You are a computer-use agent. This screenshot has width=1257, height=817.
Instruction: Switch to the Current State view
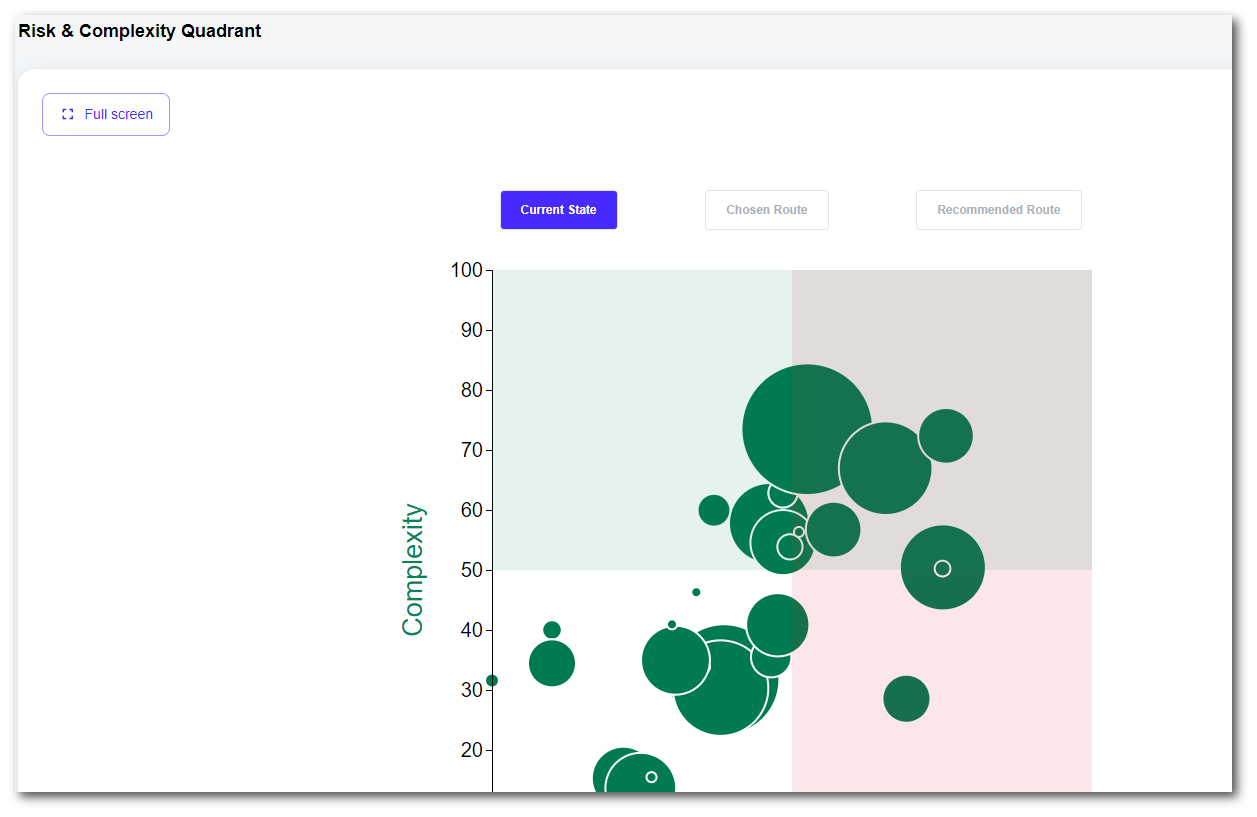tap(558, 210)
